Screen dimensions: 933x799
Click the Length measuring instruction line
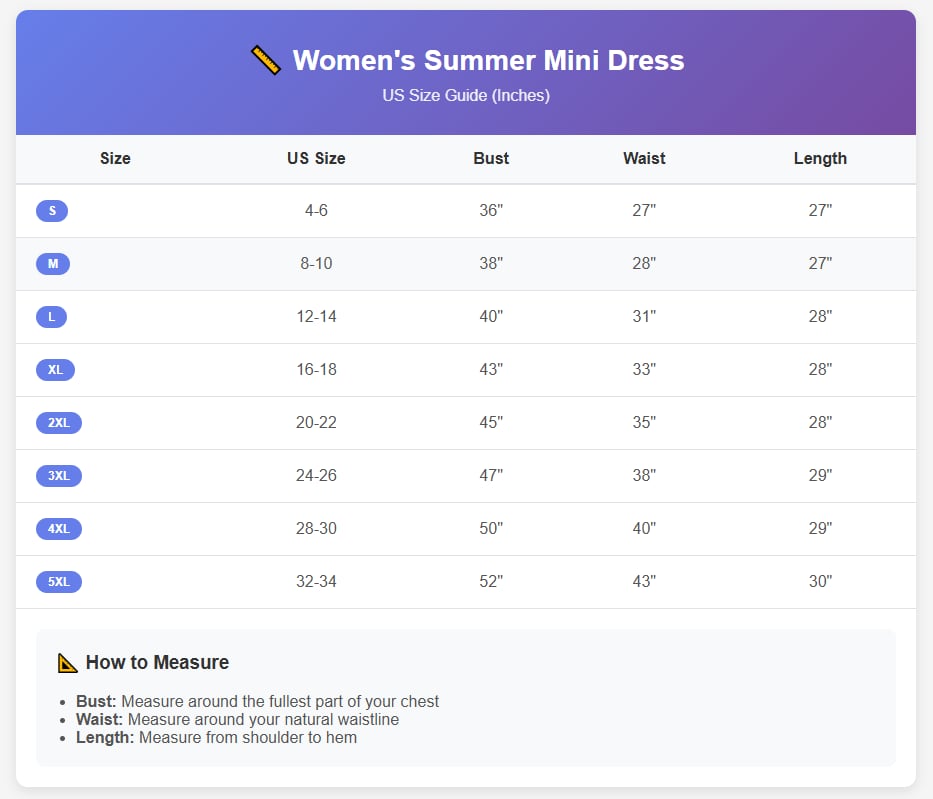pyautogui.click(x=216, y=738)
